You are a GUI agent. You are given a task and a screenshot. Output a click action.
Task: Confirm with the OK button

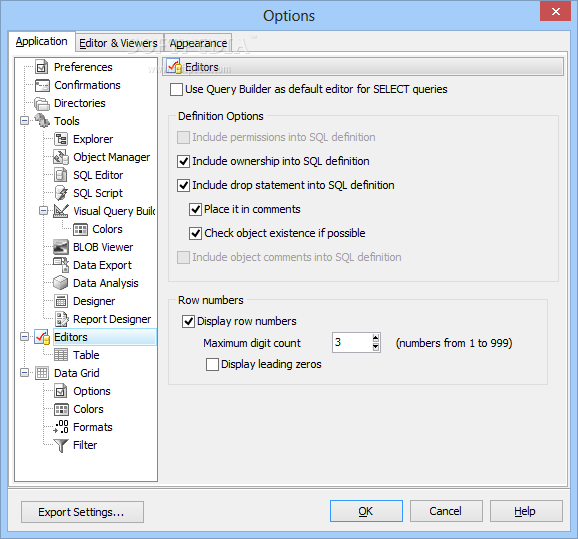coord(366,511)
